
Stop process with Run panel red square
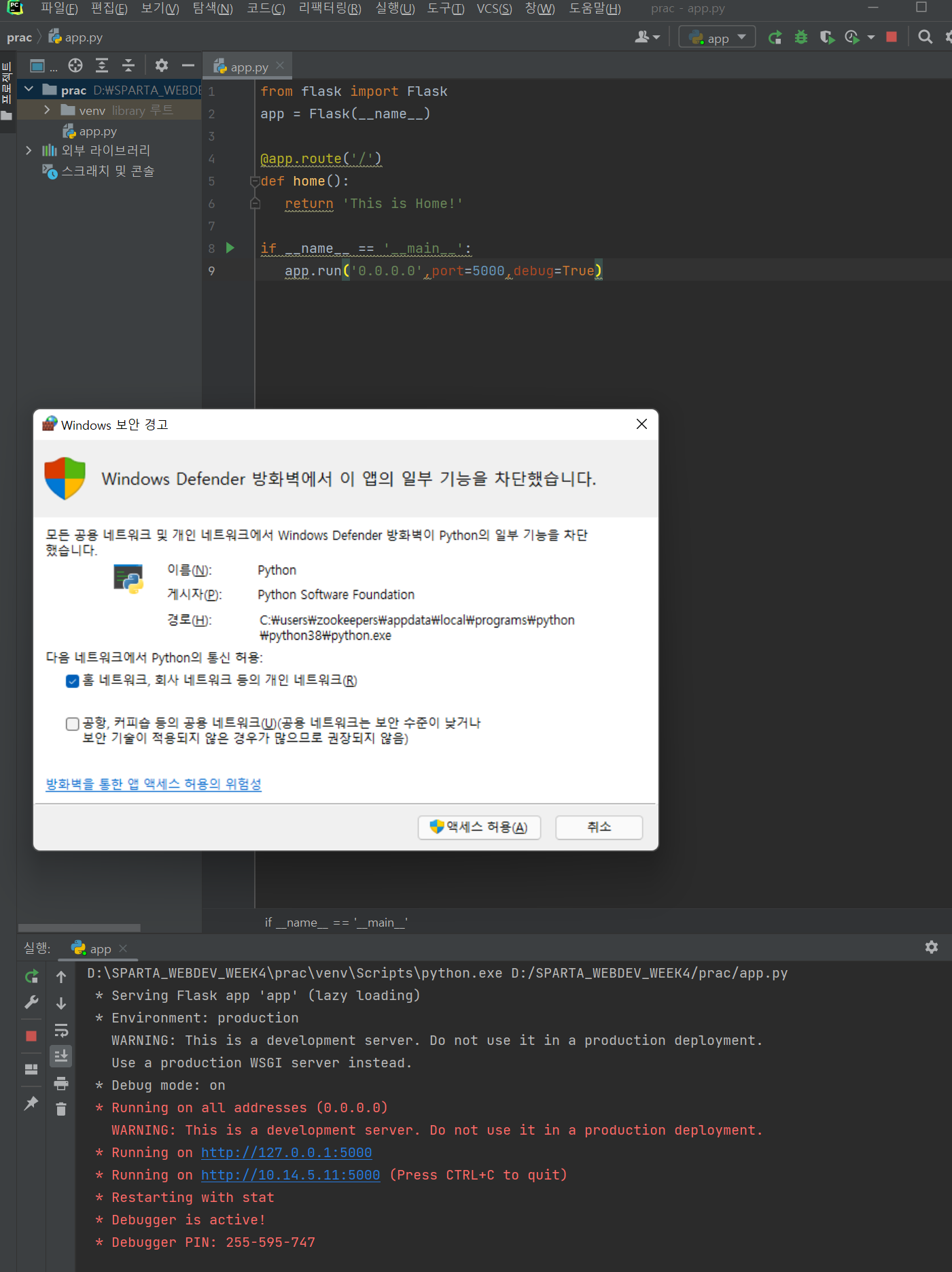point(31,1036)
